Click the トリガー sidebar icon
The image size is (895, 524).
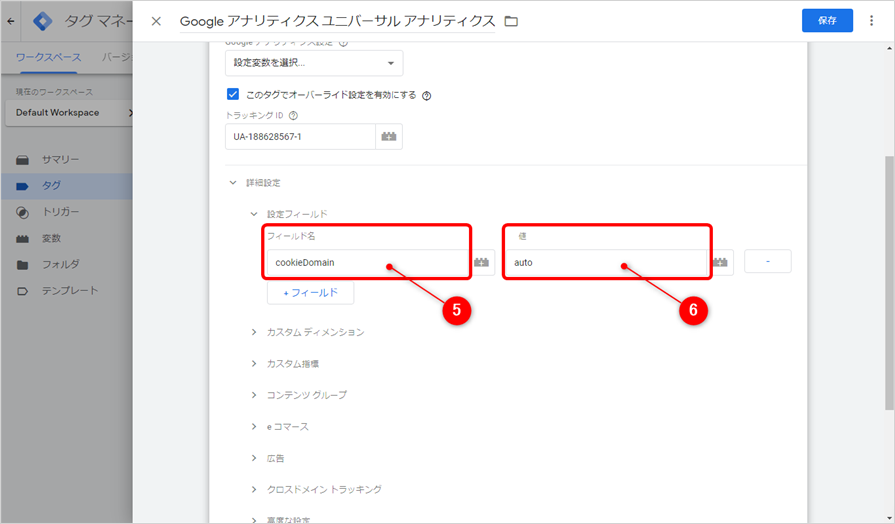pos(22,212)
